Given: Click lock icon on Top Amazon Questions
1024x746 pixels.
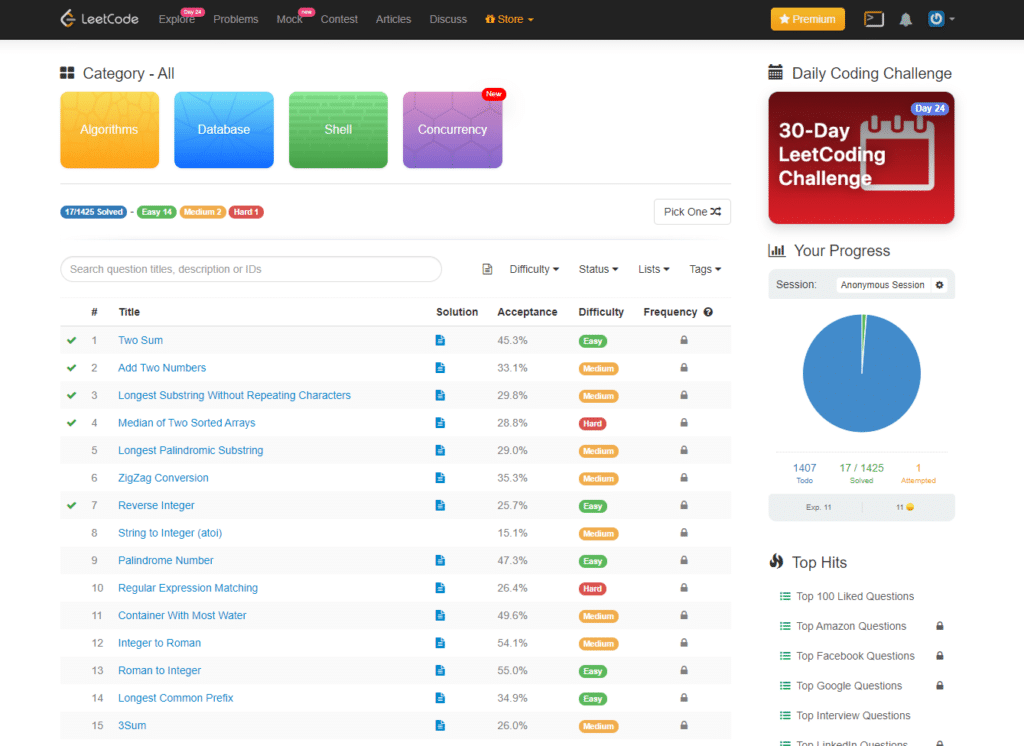Looking at the screenshot, I should tap(940, 626).
